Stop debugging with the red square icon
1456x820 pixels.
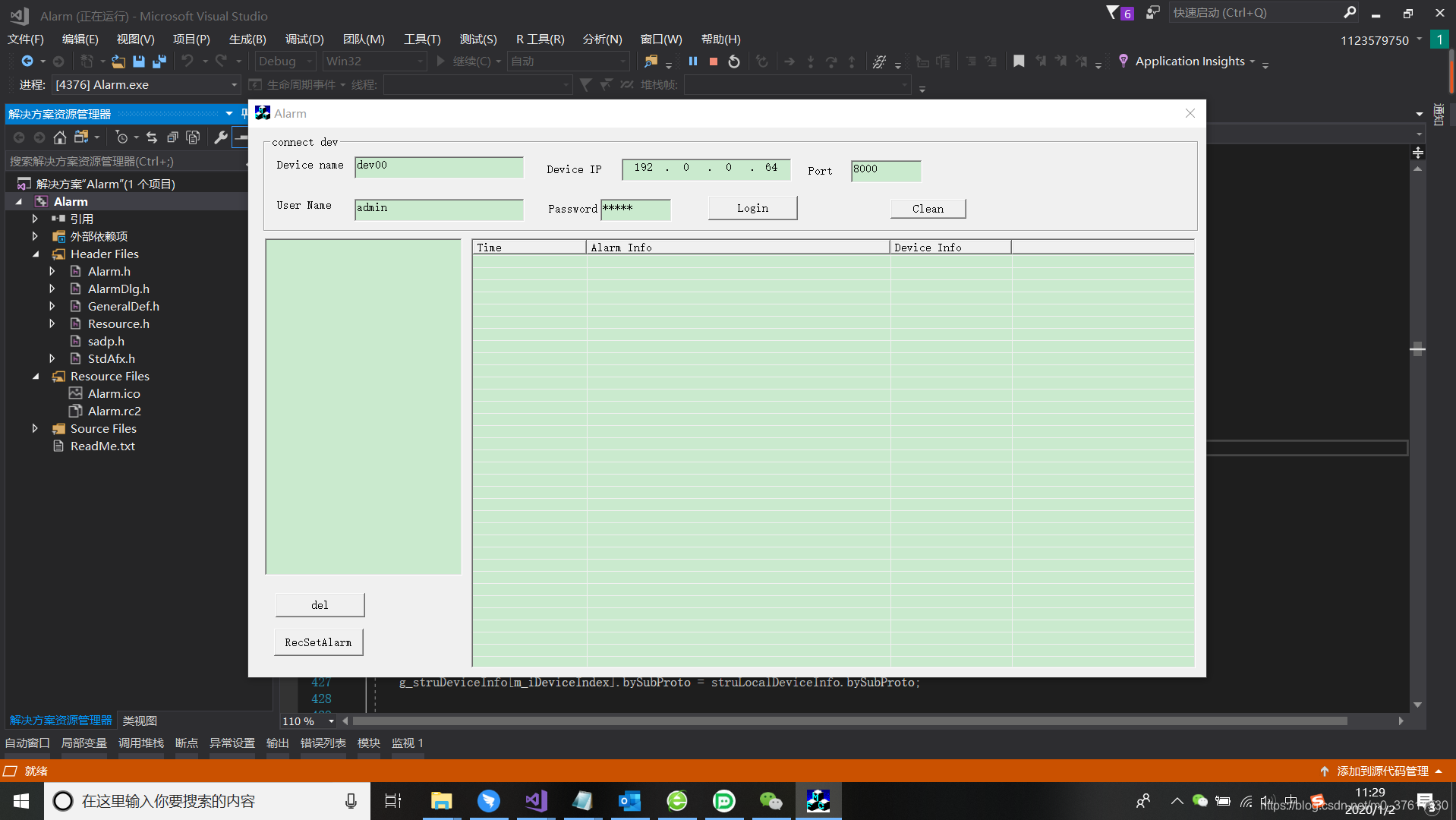[714, 61]
